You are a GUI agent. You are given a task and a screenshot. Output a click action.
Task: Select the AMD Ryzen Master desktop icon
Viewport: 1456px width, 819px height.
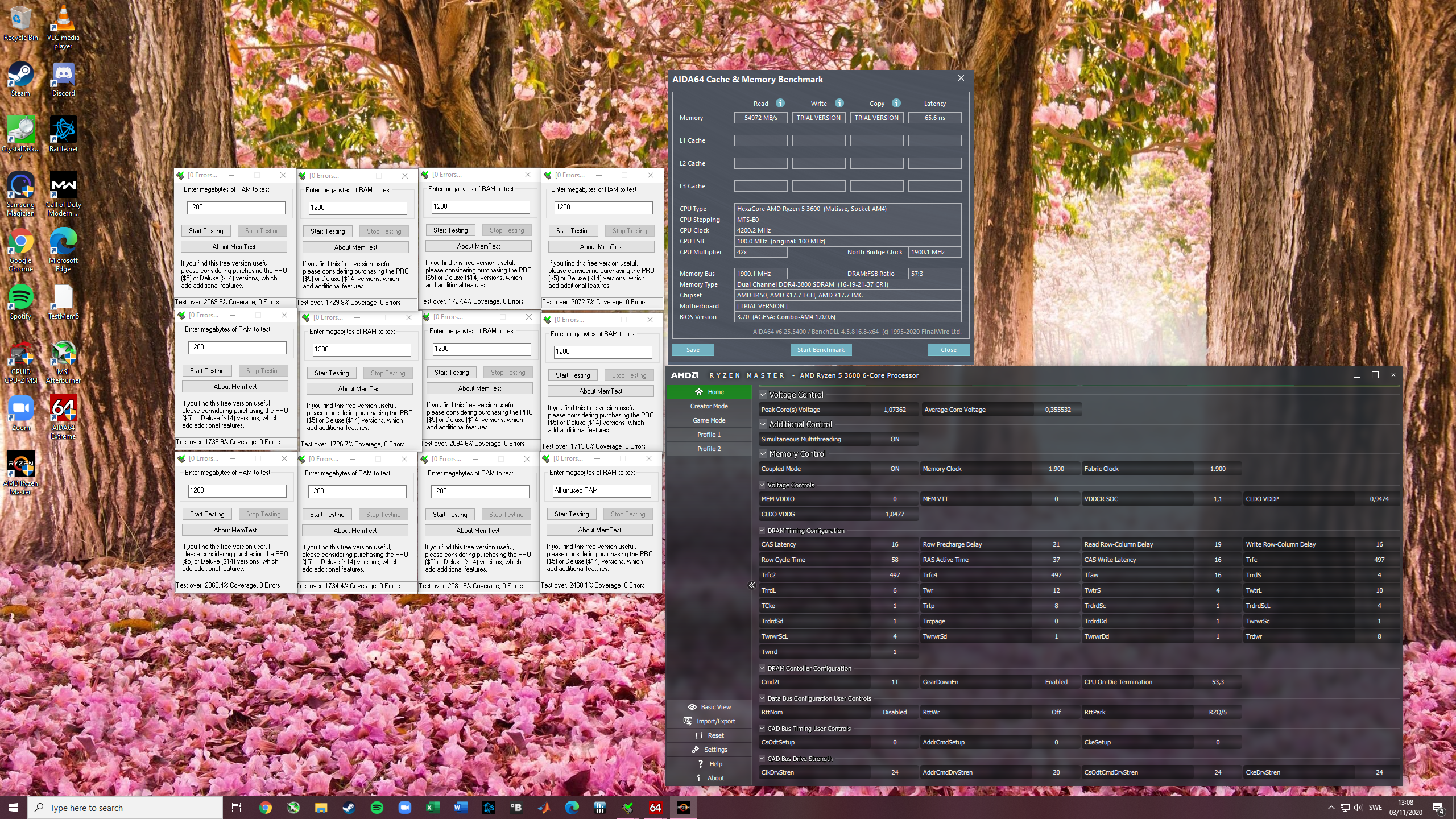click(x=21, y=473)
